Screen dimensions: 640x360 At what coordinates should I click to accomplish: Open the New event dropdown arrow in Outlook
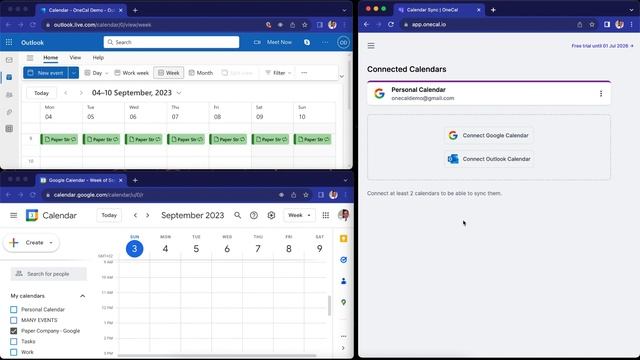[73, 73]
